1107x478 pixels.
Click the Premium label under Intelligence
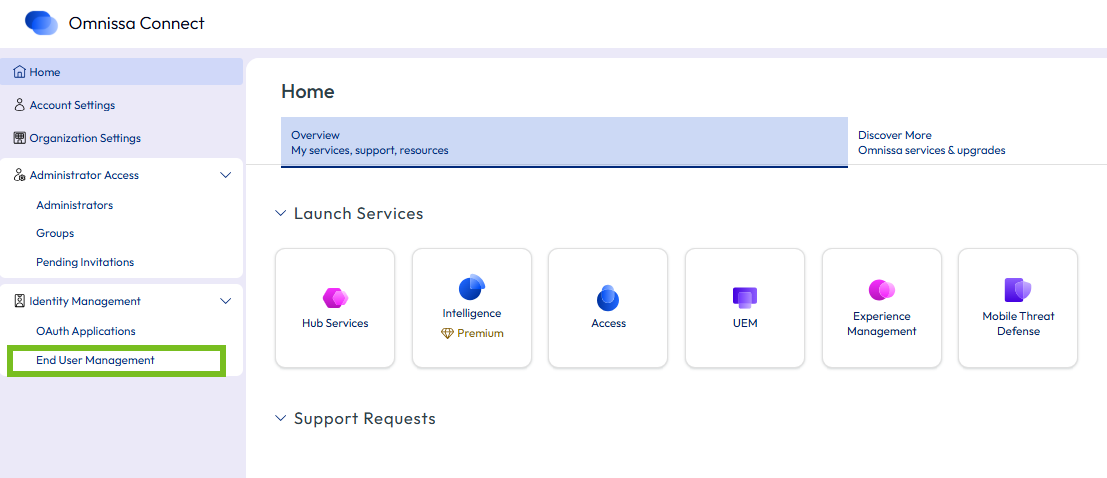(x=480, y=333)
